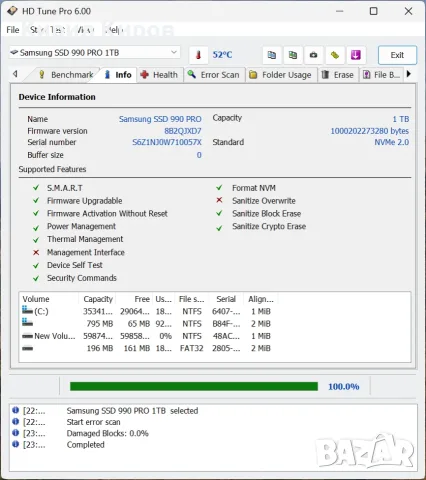
Task: Click the NVMe 2.0 standard value
Action: click(392, 142)
